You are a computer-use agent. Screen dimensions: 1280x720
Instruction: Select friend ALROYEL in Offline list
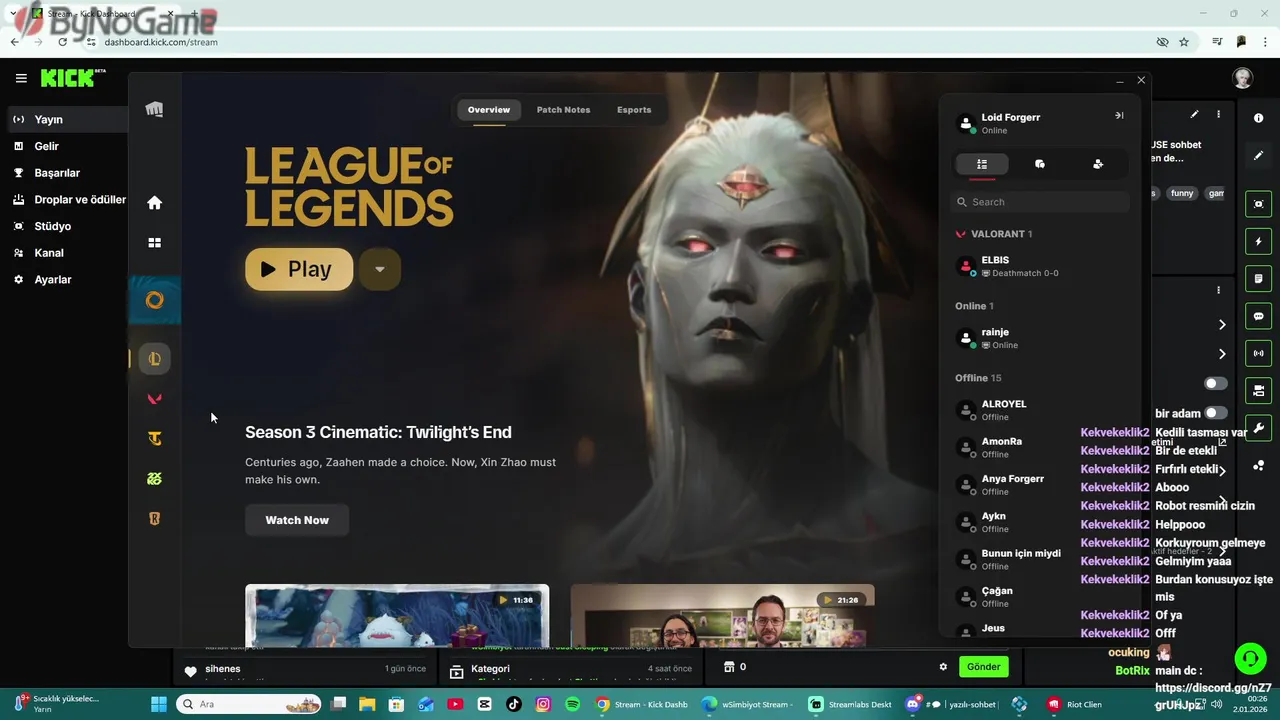1040,410
